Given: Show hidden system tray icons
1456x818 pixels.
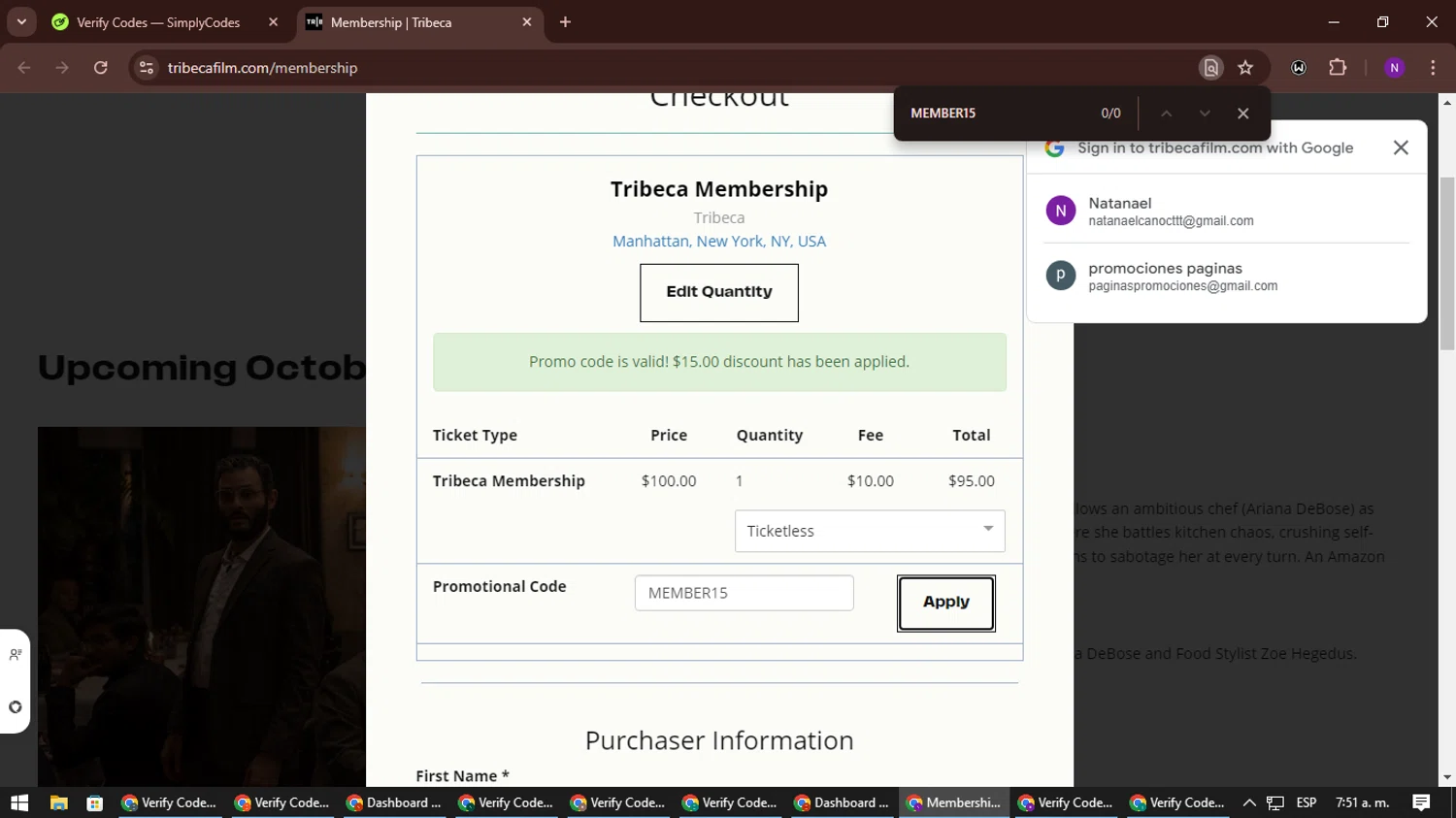Looking at the screenshot, I should point(1249,802).
